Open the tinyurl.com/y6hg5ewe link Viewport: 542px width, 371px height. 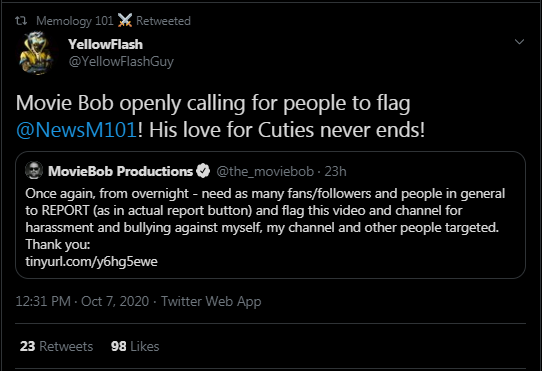coord(92,261)
